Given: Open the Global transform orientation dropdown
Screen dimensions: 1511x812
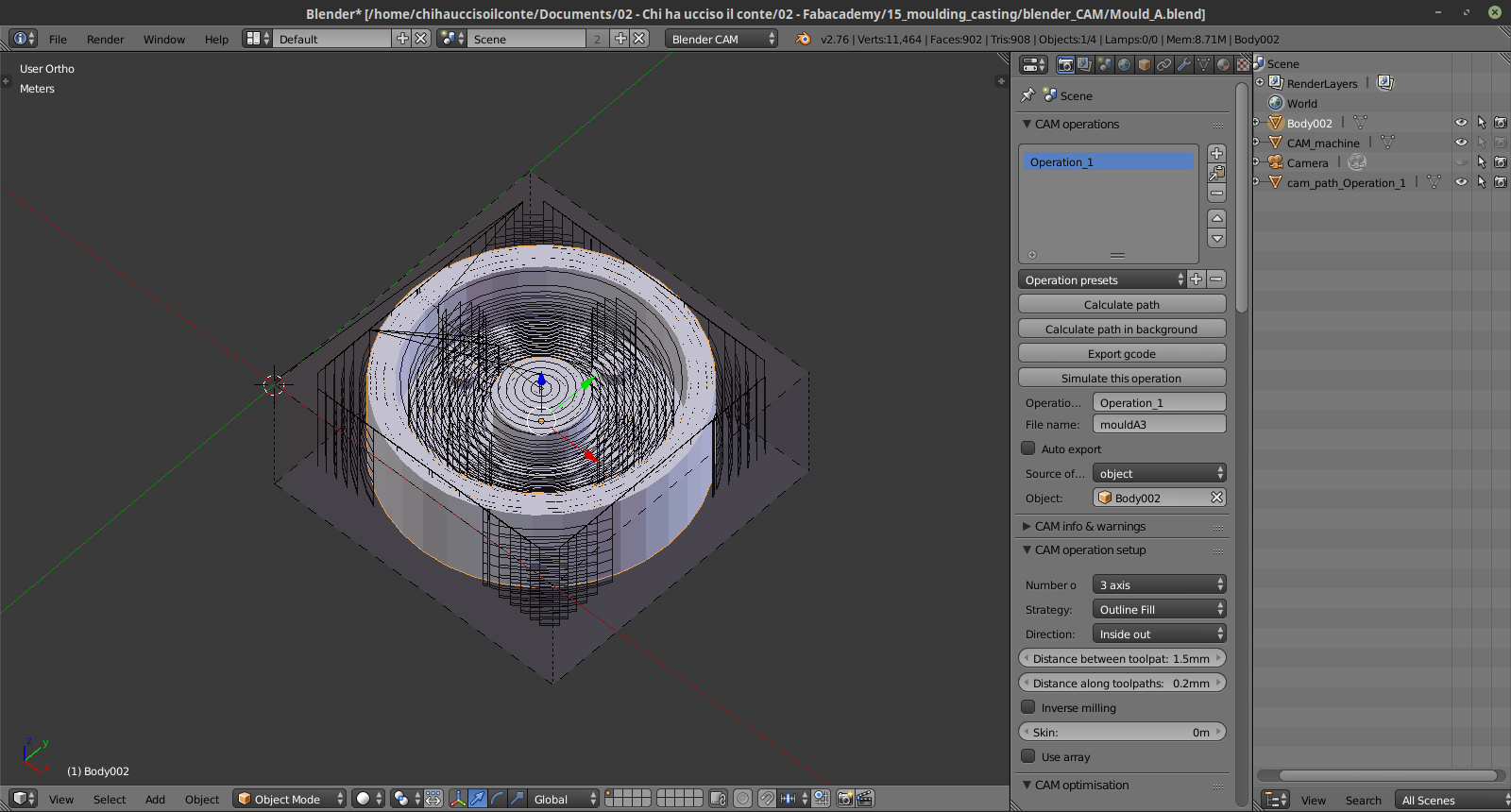Looking at the screenshot, I should tap(564, 799).
